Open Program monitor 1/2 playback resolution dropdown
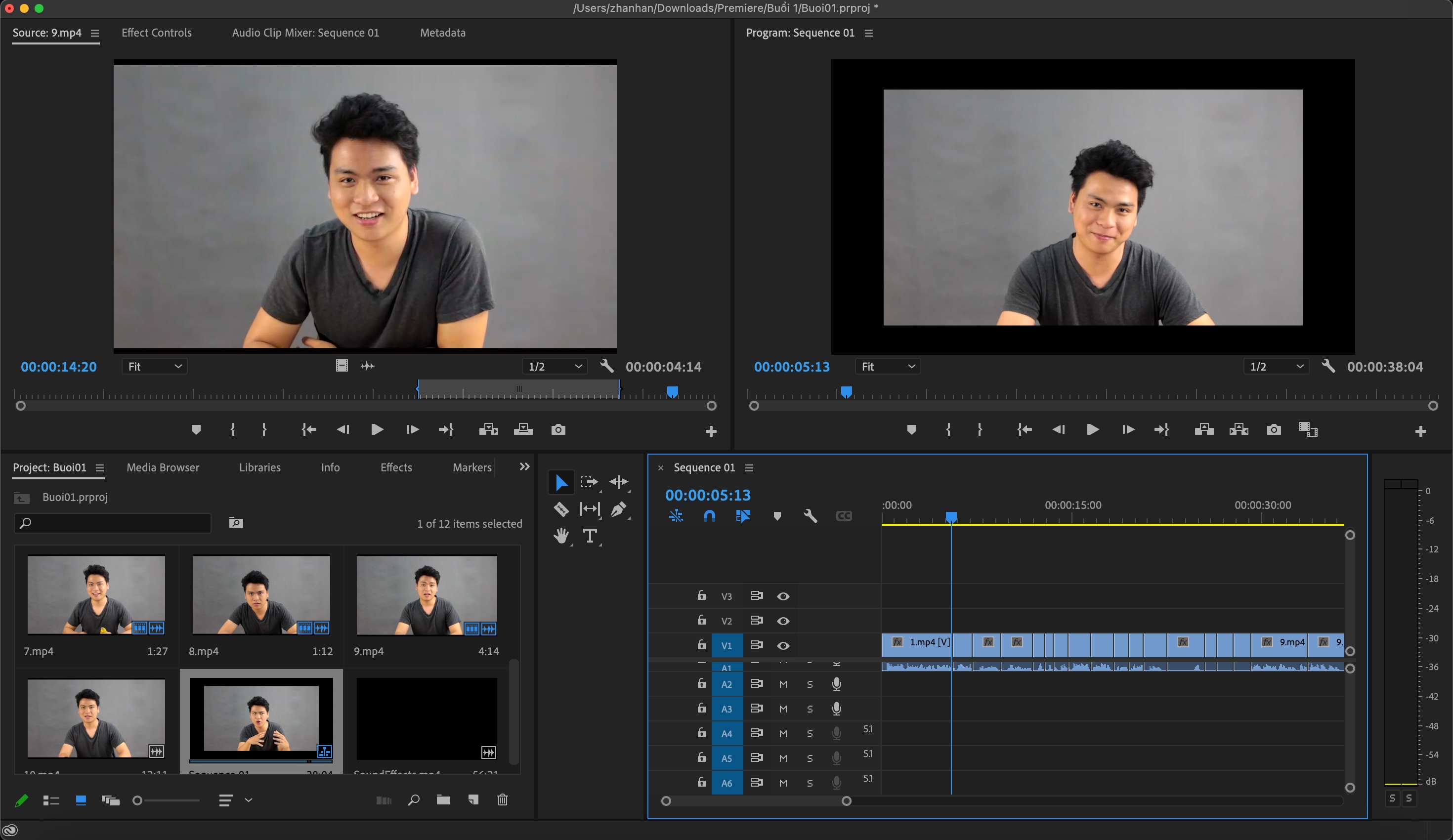1453x840 pixels. coord(1276,367)
